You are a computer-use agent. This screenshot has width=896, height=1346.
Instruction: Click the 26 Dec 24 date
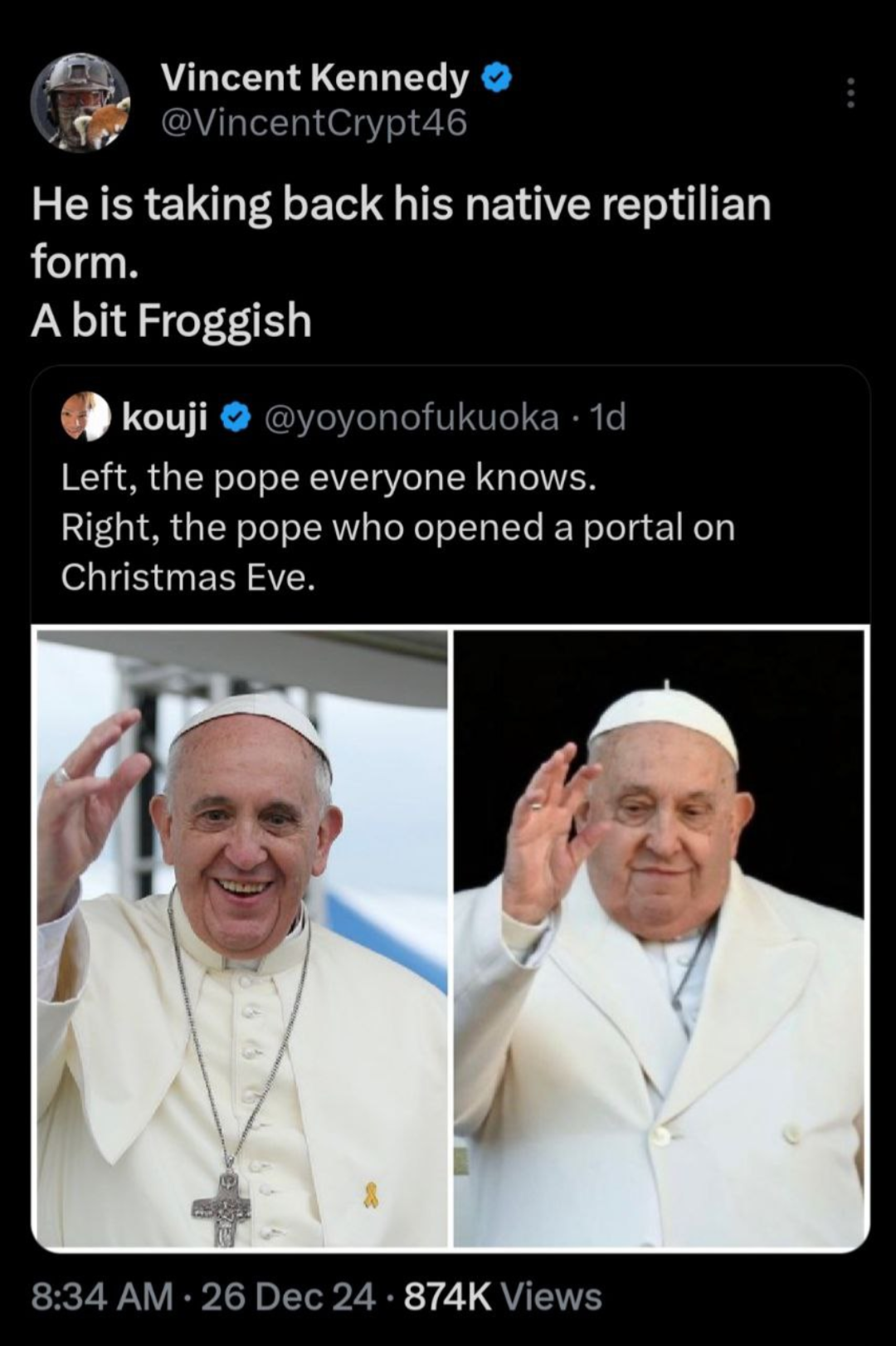[287, 1296]
